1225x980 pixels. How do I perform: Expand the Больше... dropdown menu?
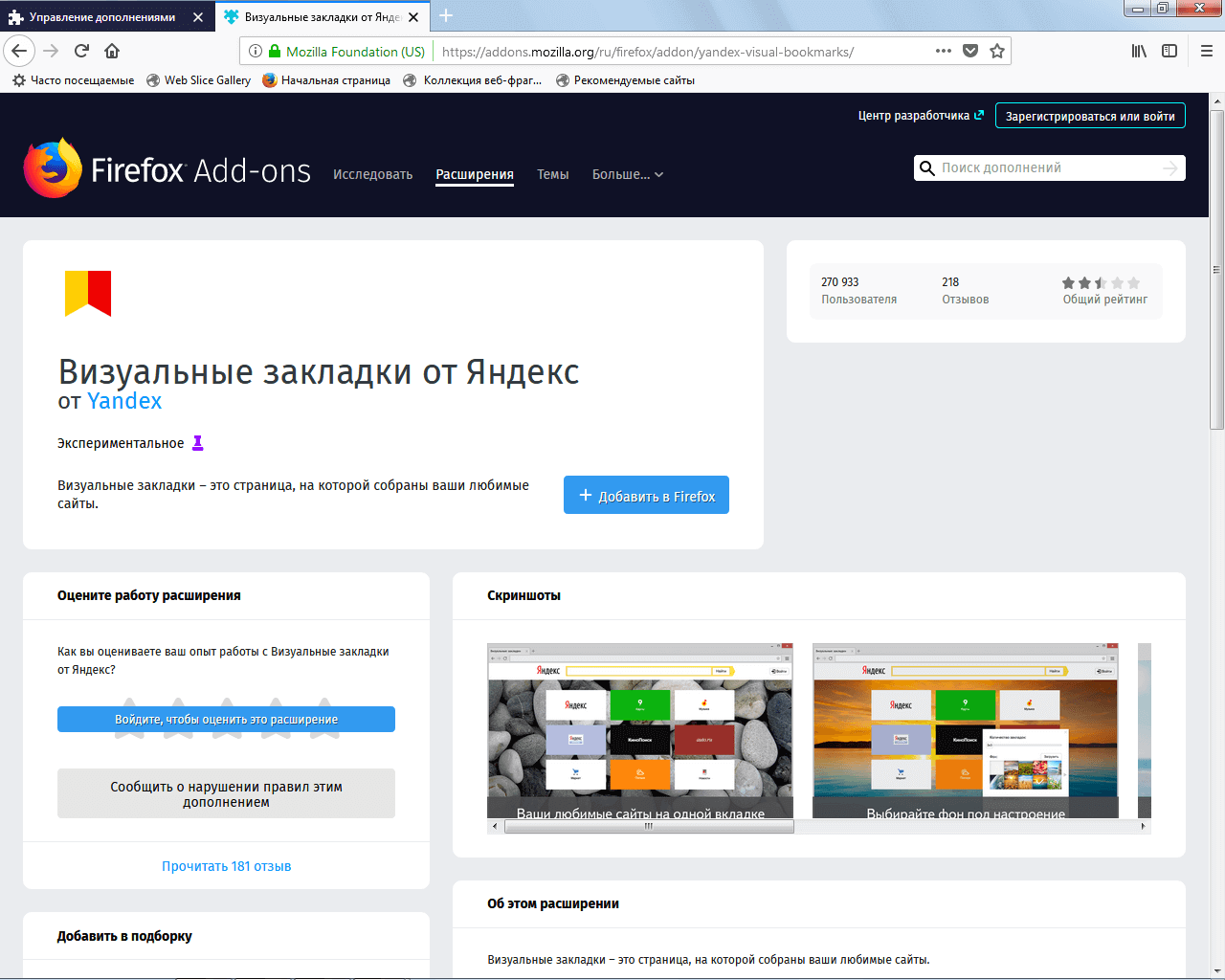click(x=627, y=174)
